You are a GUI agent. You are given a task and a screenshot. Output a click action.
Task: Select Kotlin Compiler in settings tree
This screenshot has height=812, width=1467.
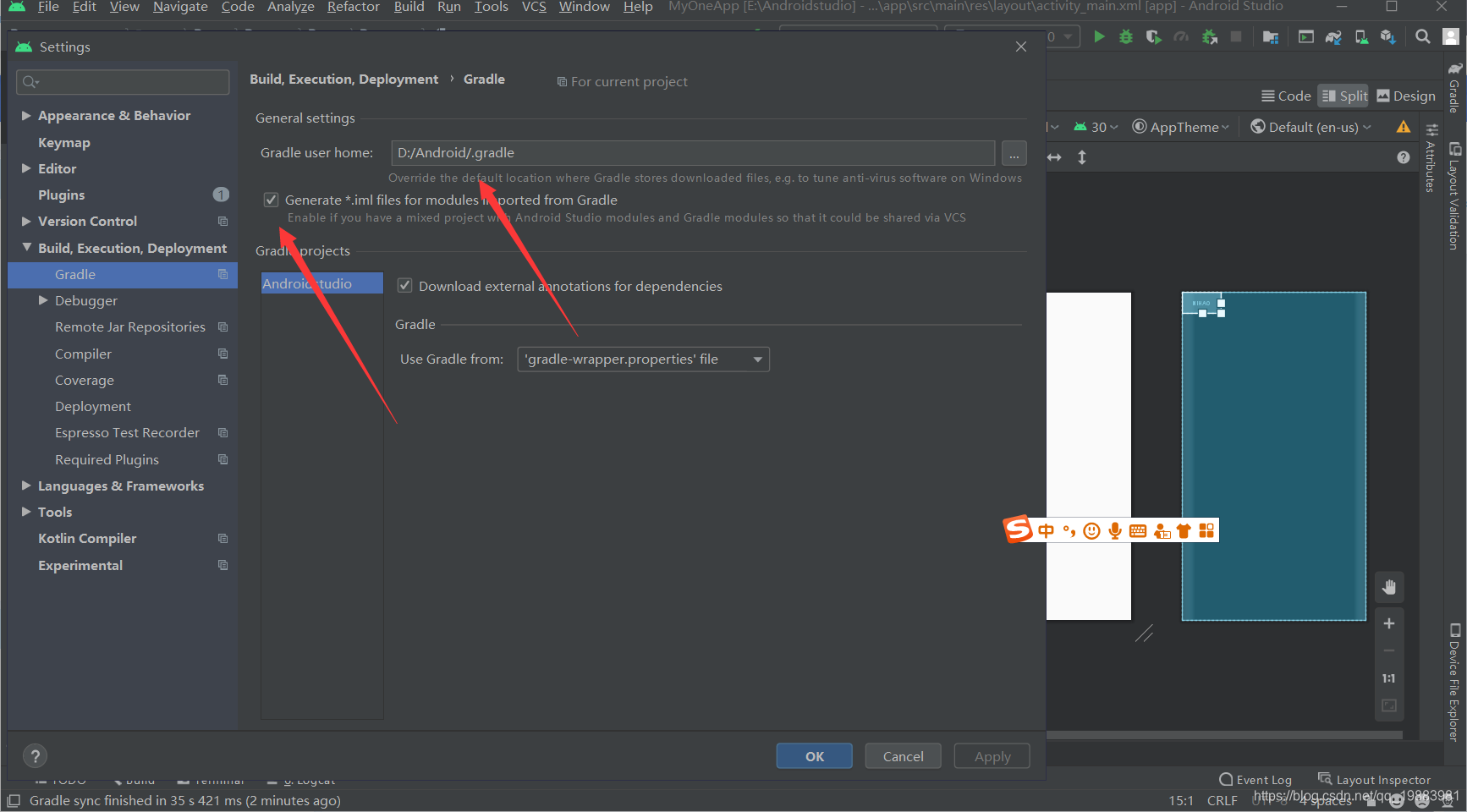87,538
